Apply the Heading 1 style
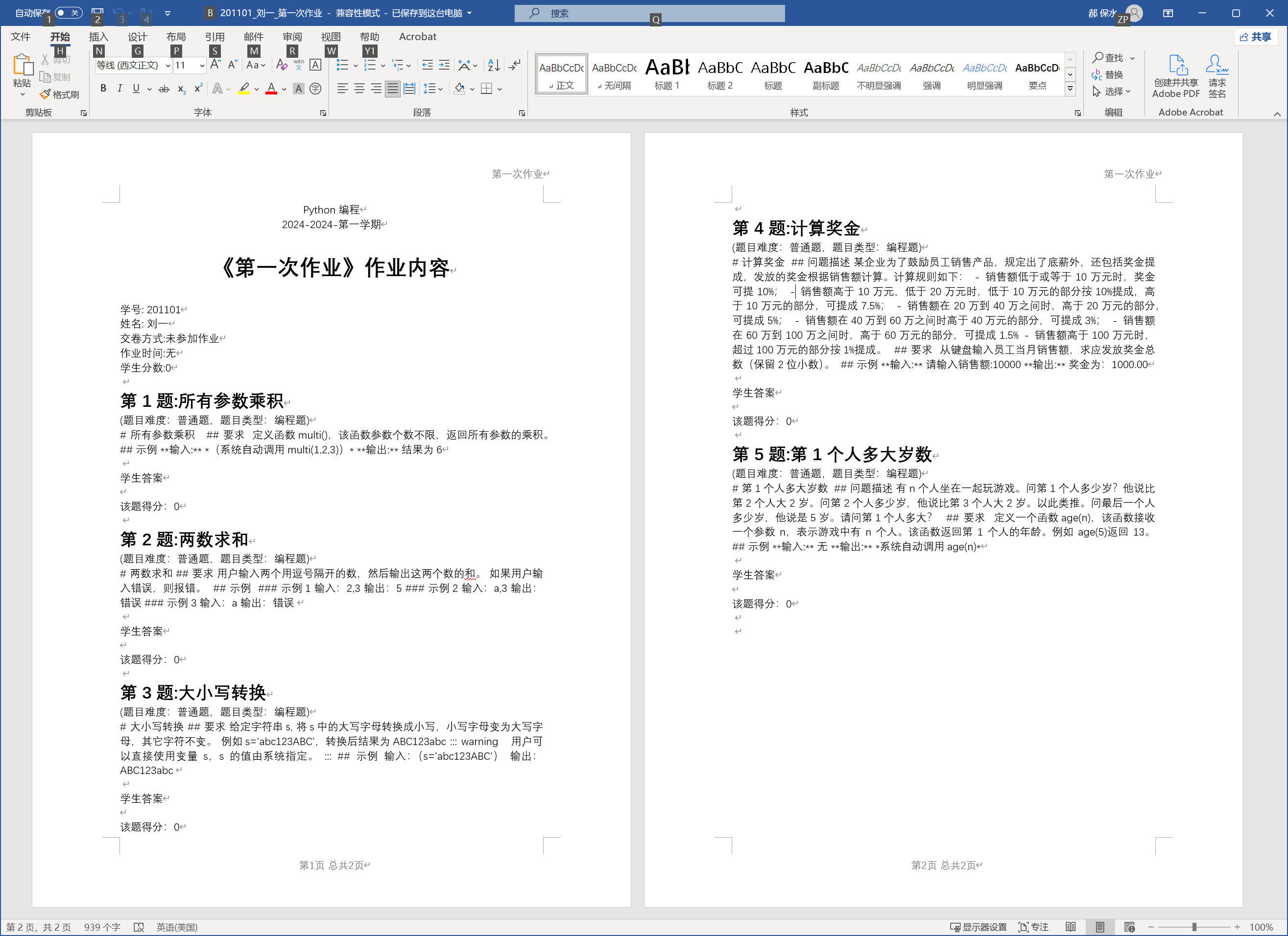This screenshot has width=1288, height=936. tap(667, 74)
